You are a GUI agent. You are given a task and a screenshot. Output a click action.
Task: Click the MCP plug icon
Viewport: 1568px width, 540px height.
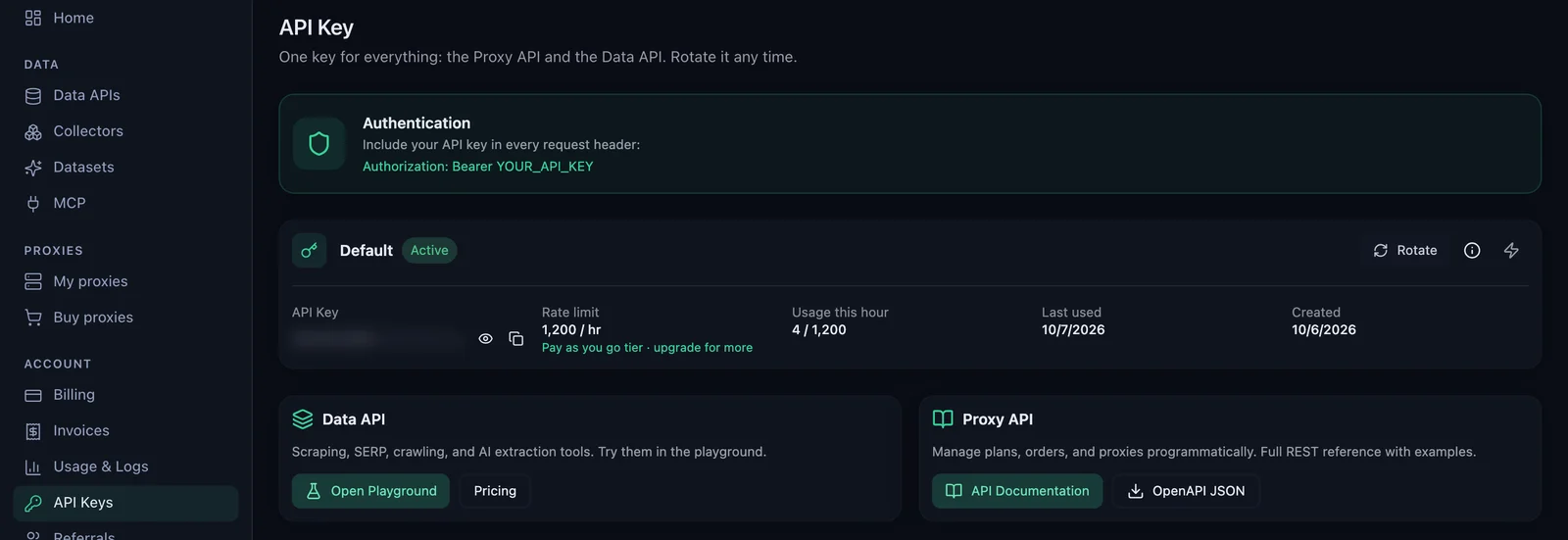tap(33, 204)
